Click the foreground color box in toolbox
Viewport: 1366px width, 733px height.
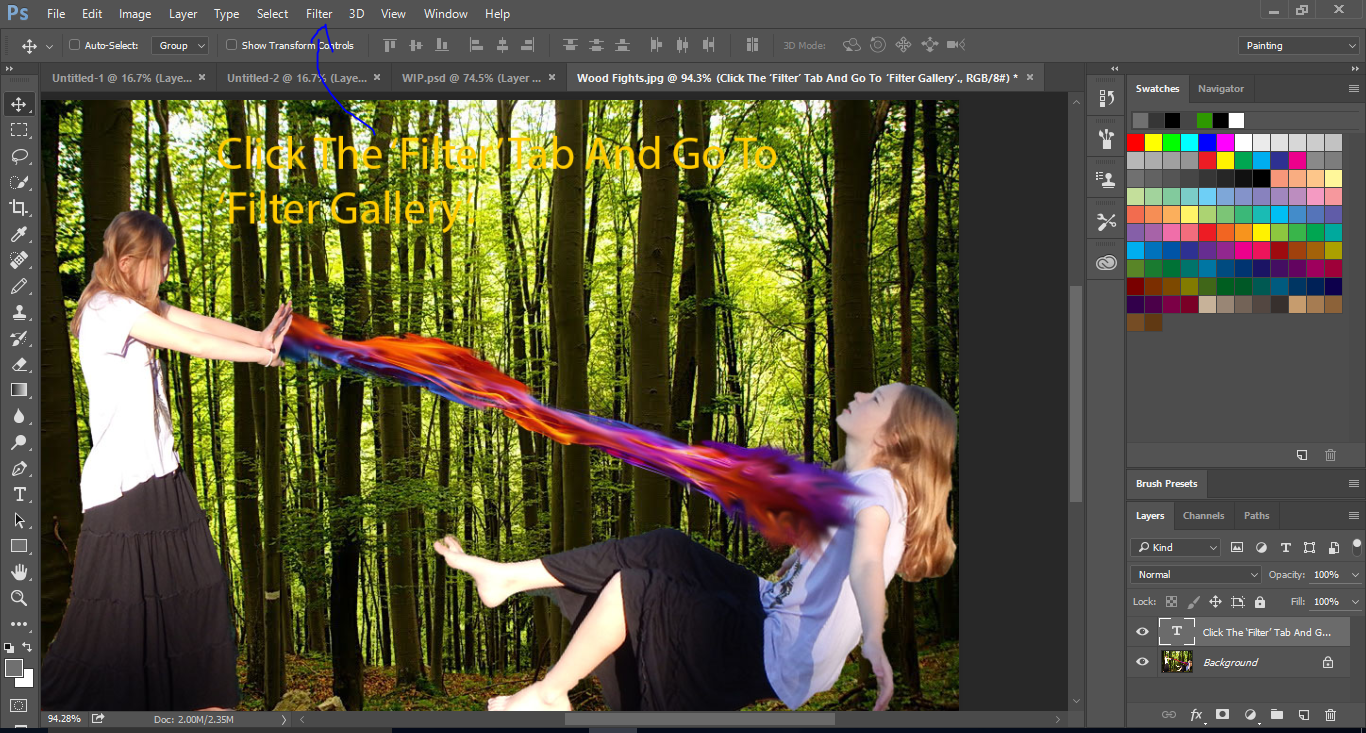[14, 668]
